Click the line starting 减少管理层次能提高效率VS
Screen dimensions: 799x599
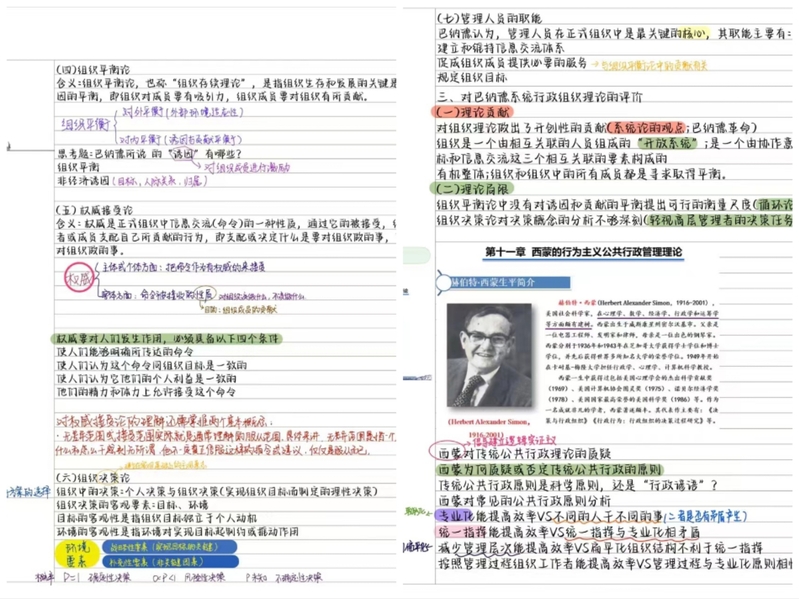600,548
